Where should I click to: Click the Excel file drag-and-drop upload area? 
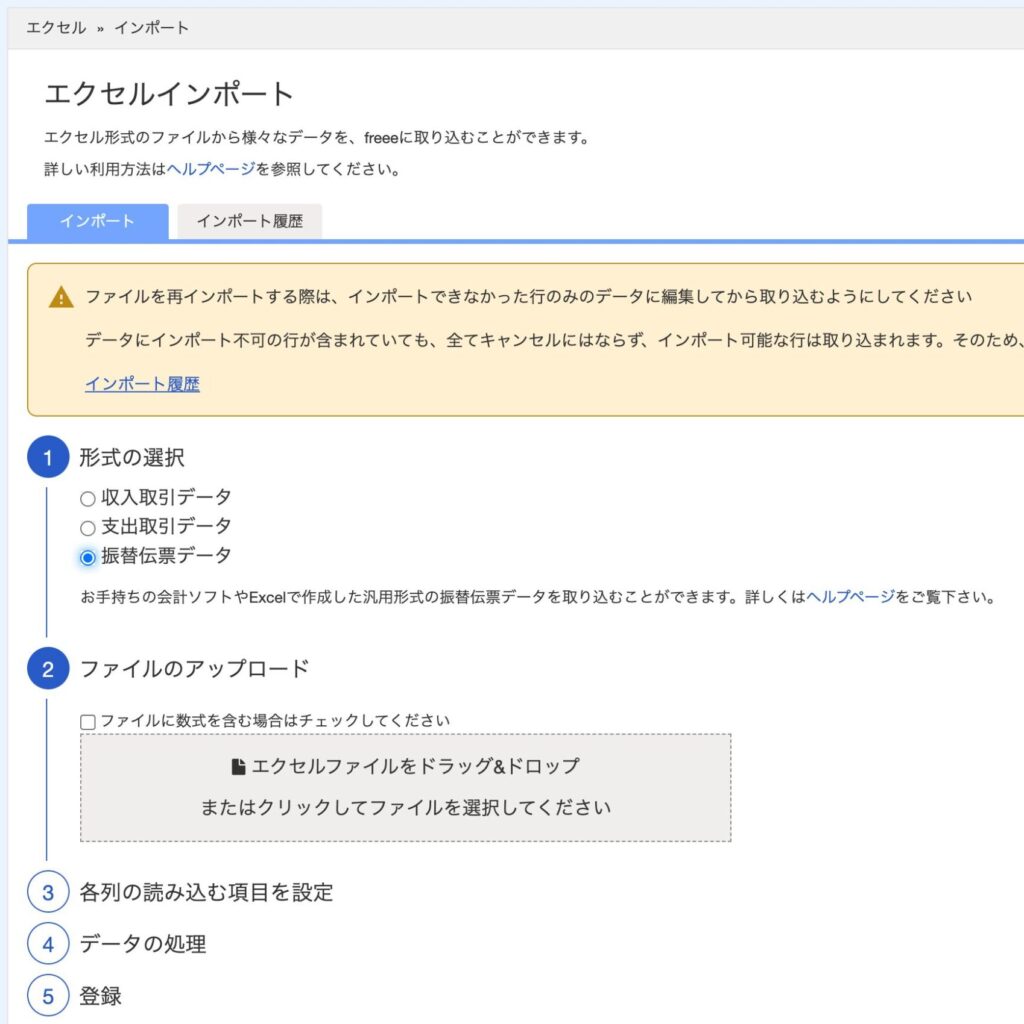[x=406, y=788]
